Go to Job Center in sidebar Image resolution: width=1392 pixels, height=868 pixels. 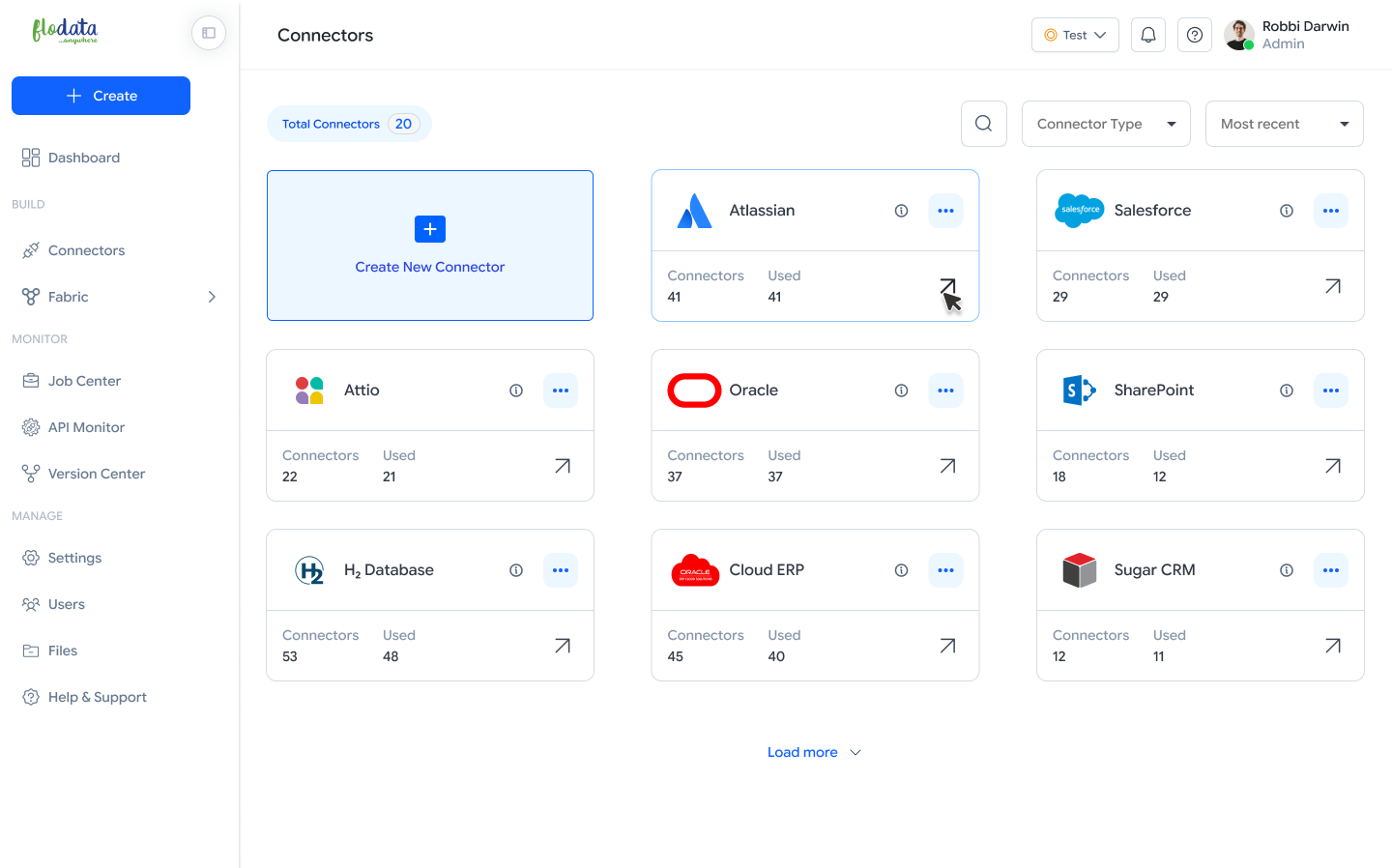[84, 381]
